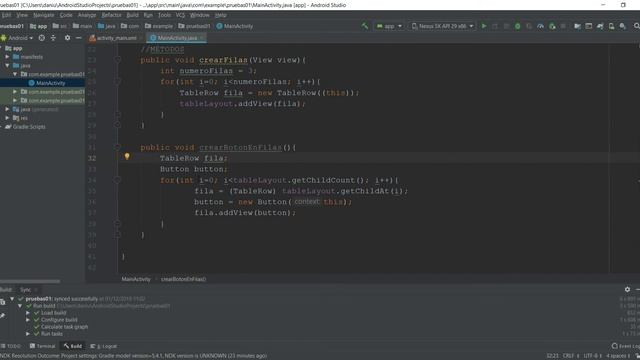Image resolution: width=640 pixels, height=360 pixels.
Task: Open the VCS menu
Action: [180, 15]
